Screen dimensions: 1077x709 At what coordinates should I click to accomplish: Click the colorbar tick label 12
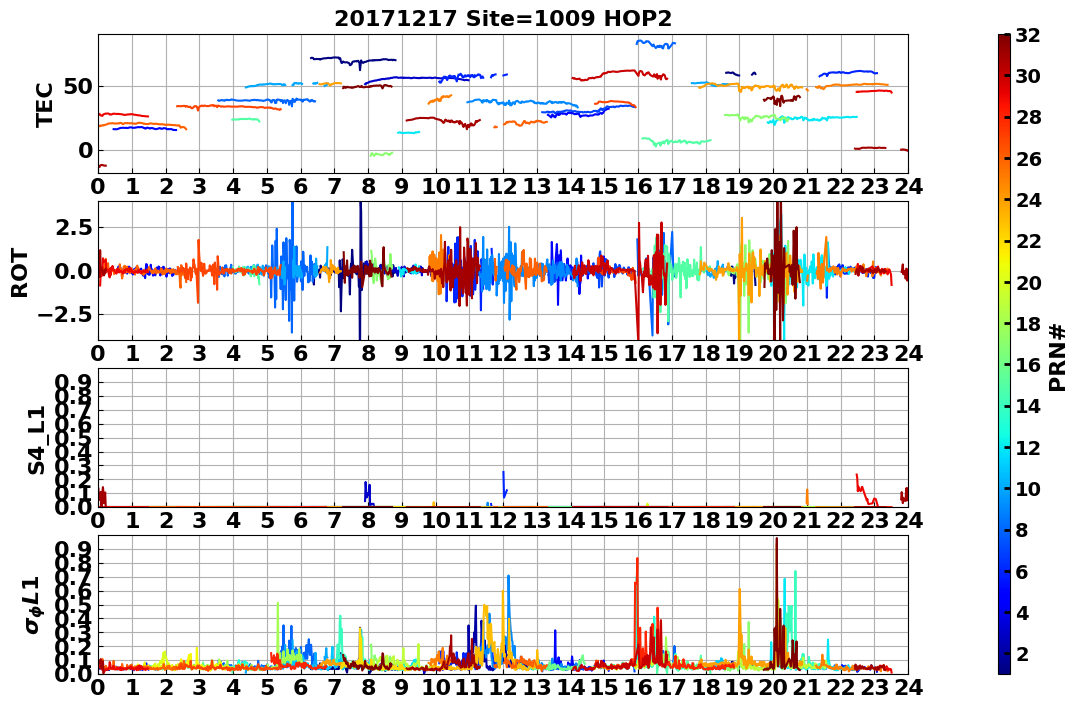pyautogui.click(x=1028, y=447)
